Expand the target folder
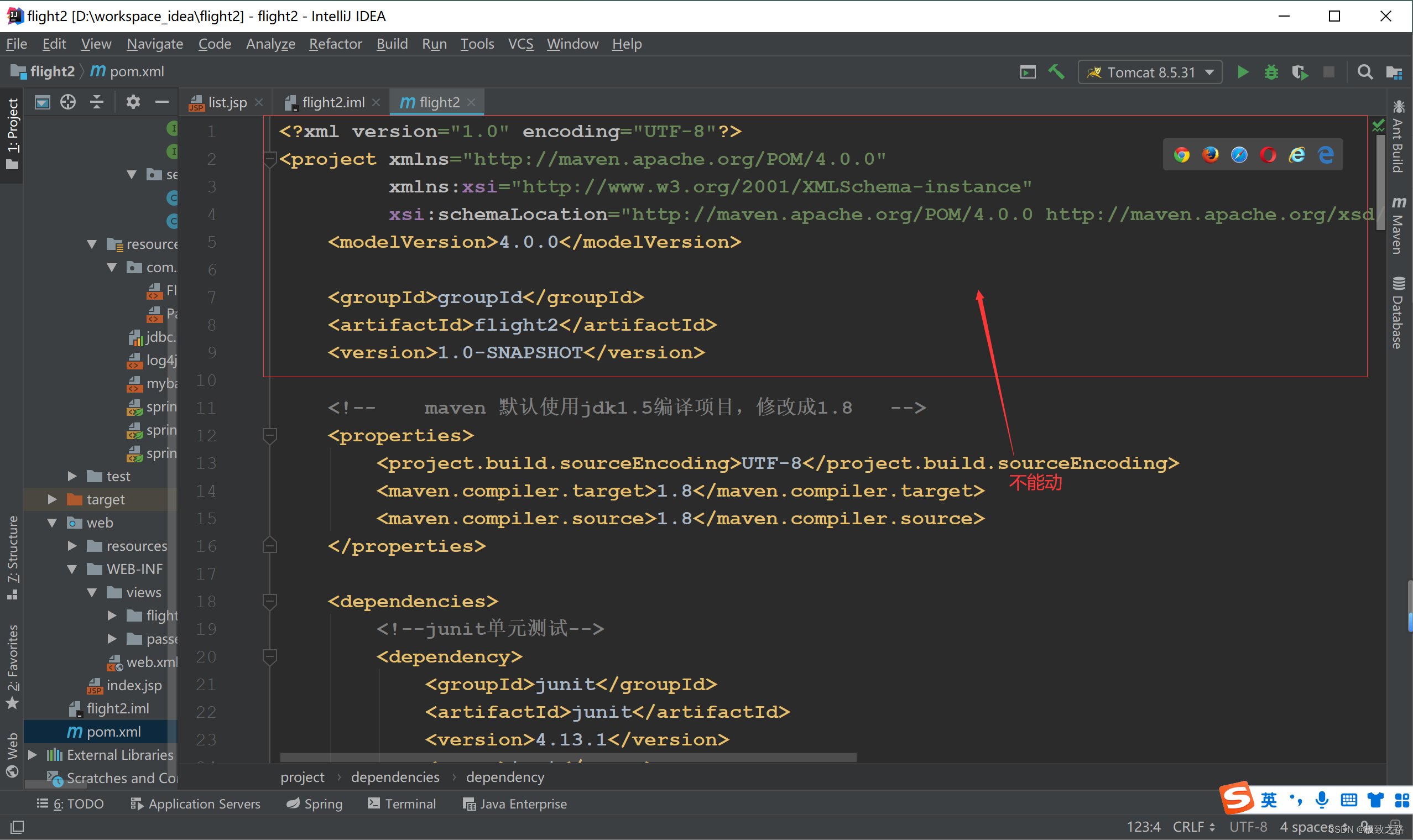Viewport: 1413px width, 840px height. (52, 499)
